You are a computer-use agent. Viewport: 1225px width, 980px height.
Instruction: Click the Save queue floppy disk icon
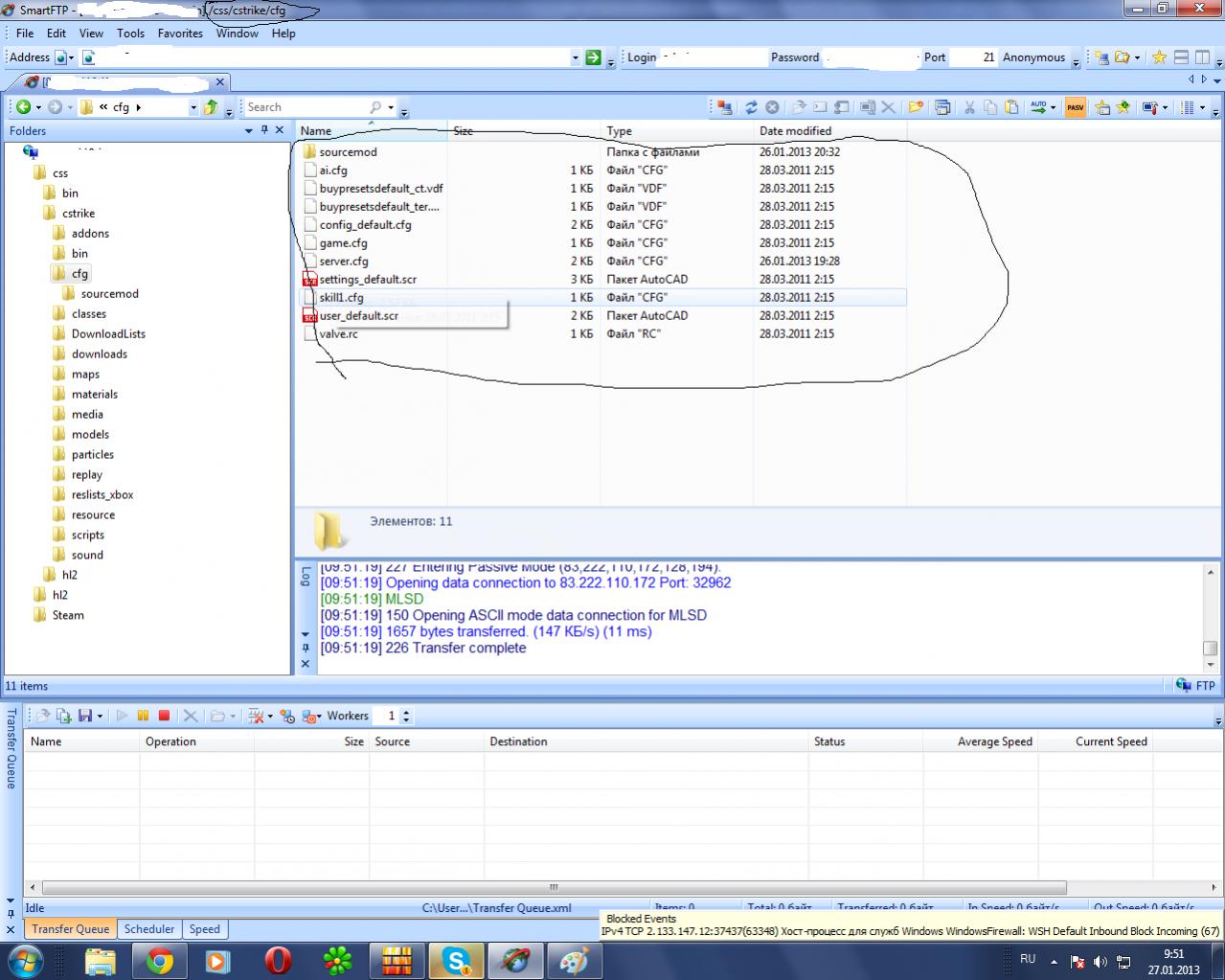85,716
